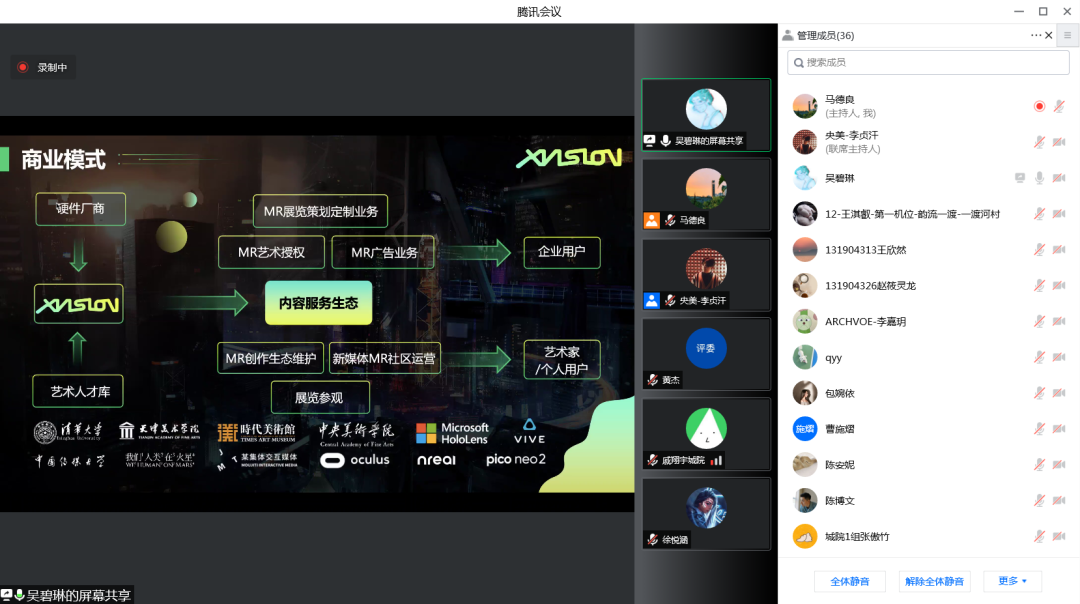The width and height of the screenshot is (1080, 604).
Task: Select the 黄杰 video tile with 评委 avatar
Action: click(706, 355)
